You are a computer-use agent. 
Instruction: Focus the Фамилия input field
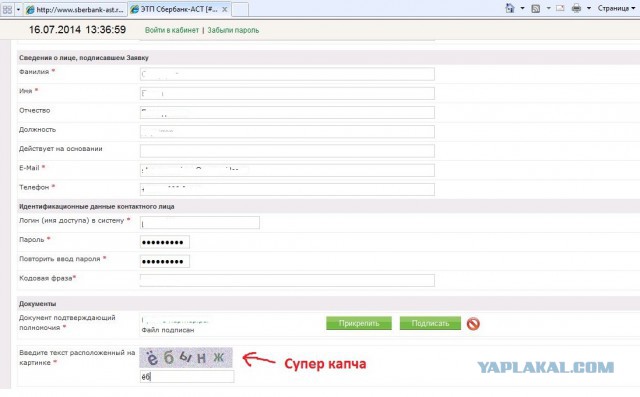point(287,74)
